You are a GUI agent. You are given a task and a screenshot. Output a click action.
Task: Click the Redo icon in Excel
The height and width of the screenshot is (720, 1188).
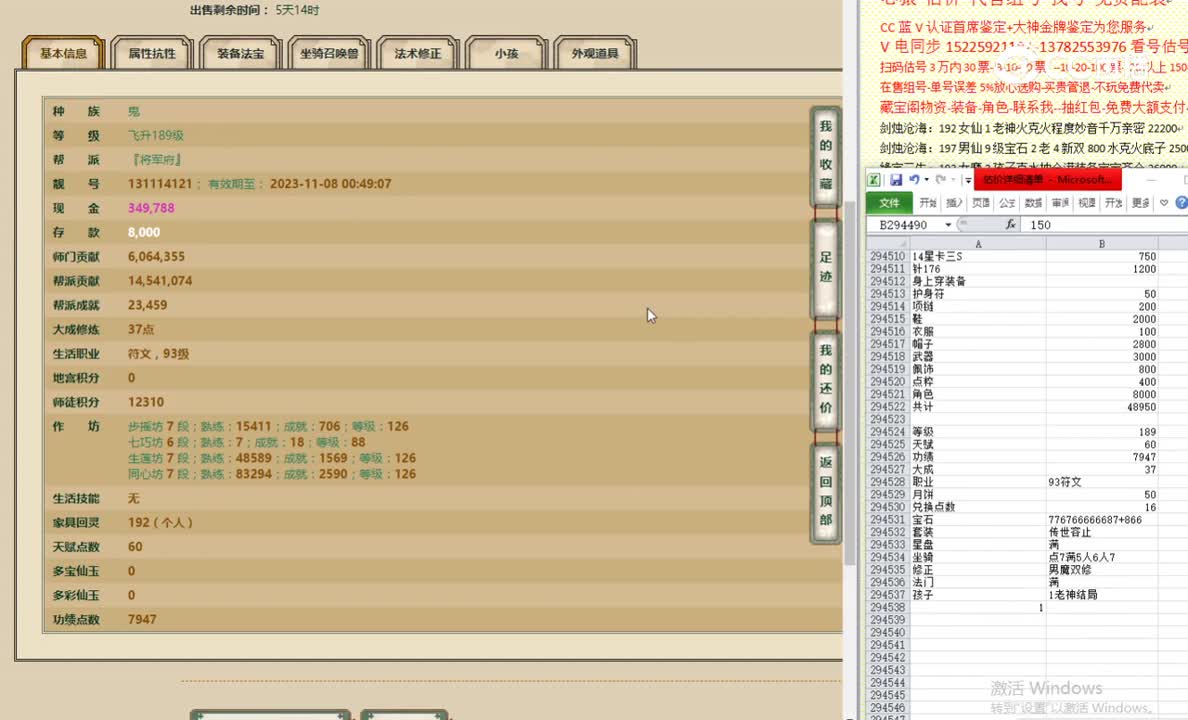(940, 181)
